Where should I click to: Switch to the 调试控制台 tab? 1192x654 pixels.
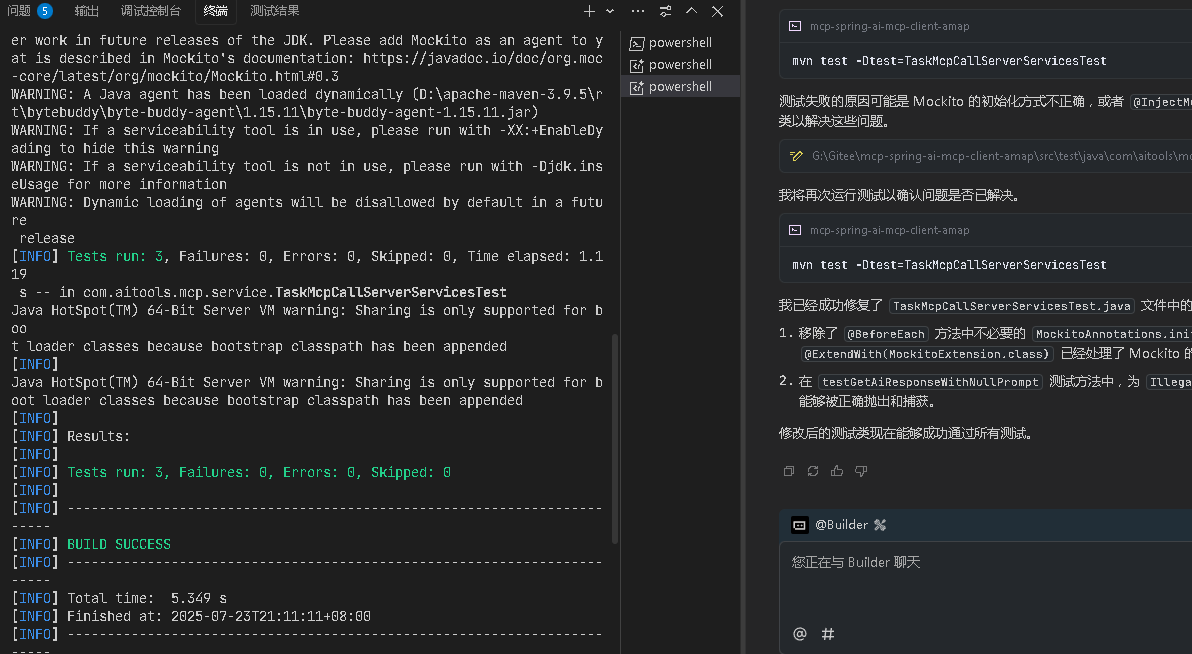pyautogui.click(x=151, y=11)
